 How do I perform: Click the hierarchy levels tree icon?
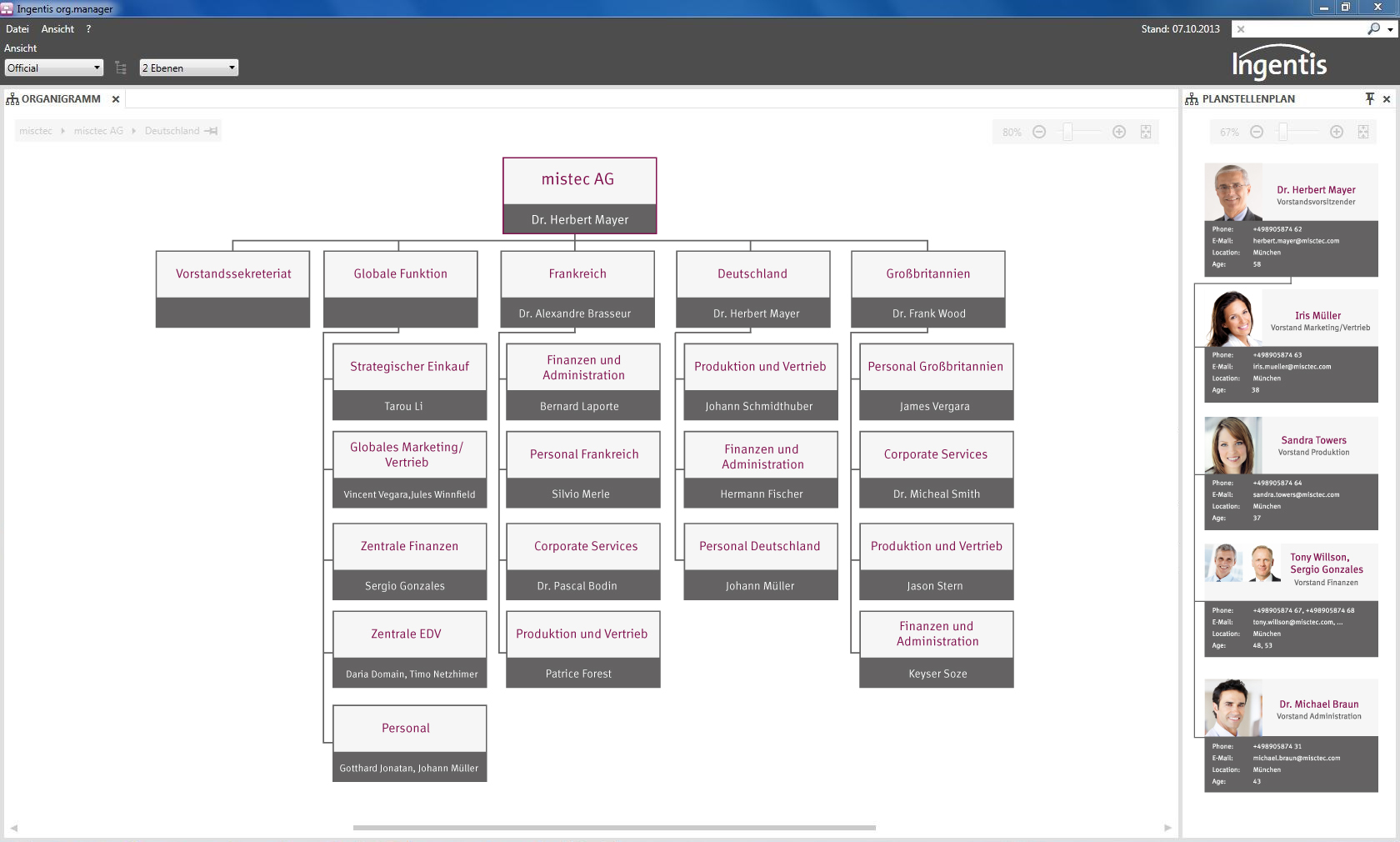pyautogui.click(x=121, y=68)
